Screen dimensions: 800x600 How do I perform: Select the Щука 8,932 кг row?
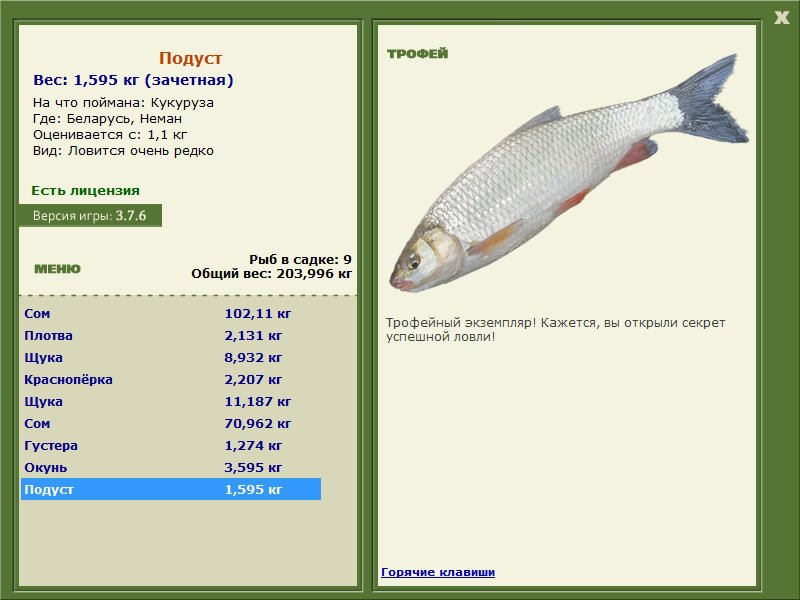171,357
